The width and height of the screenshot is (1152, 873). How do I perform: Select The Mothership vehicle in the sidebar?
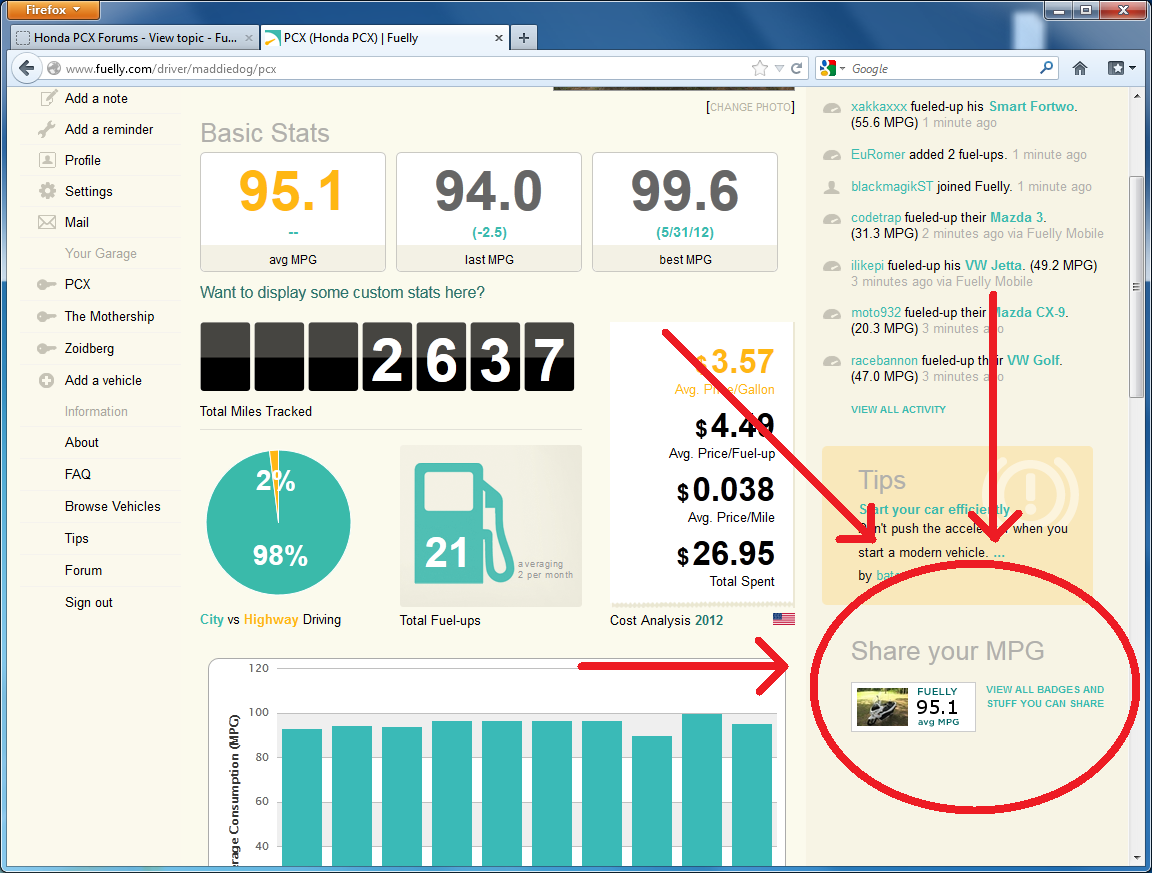tap(109, 316)
